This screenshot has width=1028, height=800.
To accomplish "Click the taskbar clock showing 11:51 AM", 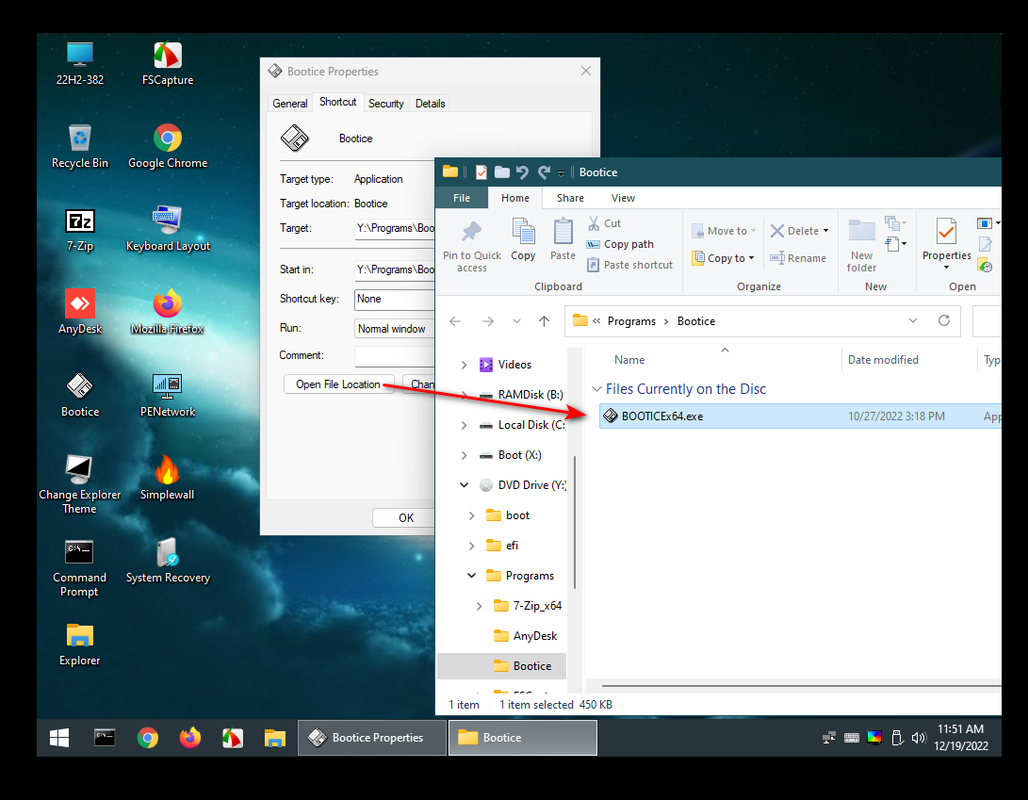I will pos(960,738).
